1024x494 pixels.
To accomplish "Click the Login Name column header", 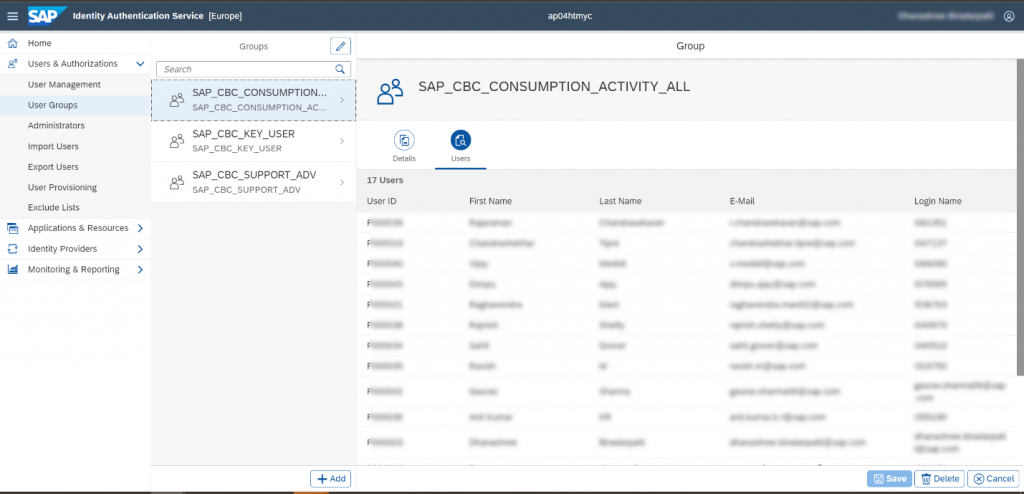I will [938, 201].
